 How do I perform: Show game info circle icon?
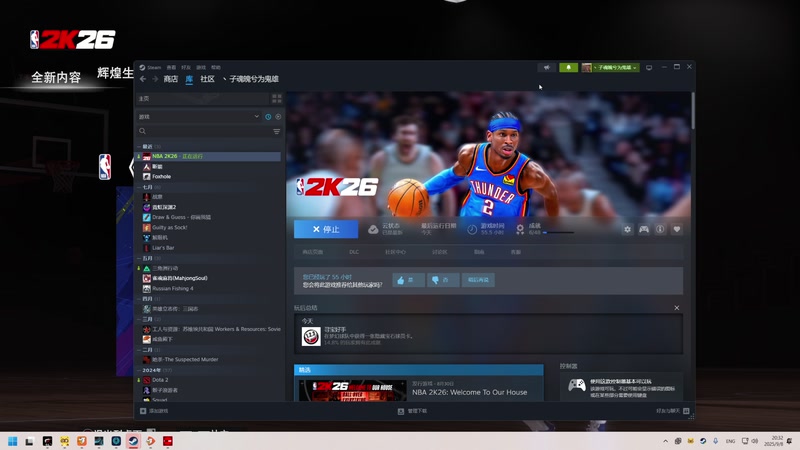(x=660, y=230)
